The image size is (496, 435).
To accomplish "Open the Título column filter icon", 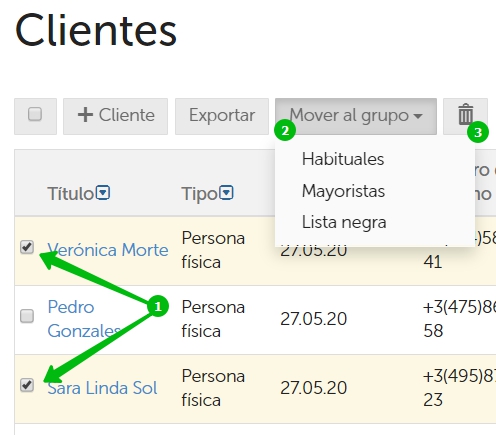I will [x=103, y=193].
